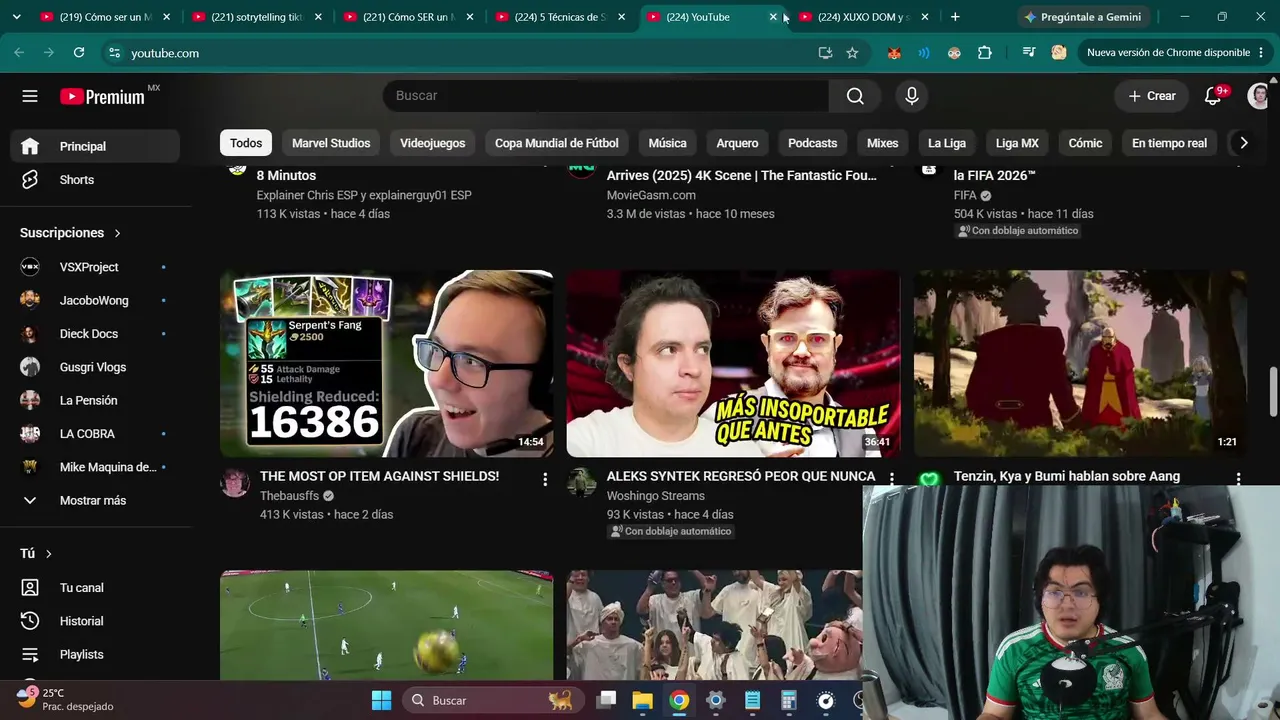
Task: Open the JacoboWong subscription channel
Action: pyautogui.click(x=96, y=300)
